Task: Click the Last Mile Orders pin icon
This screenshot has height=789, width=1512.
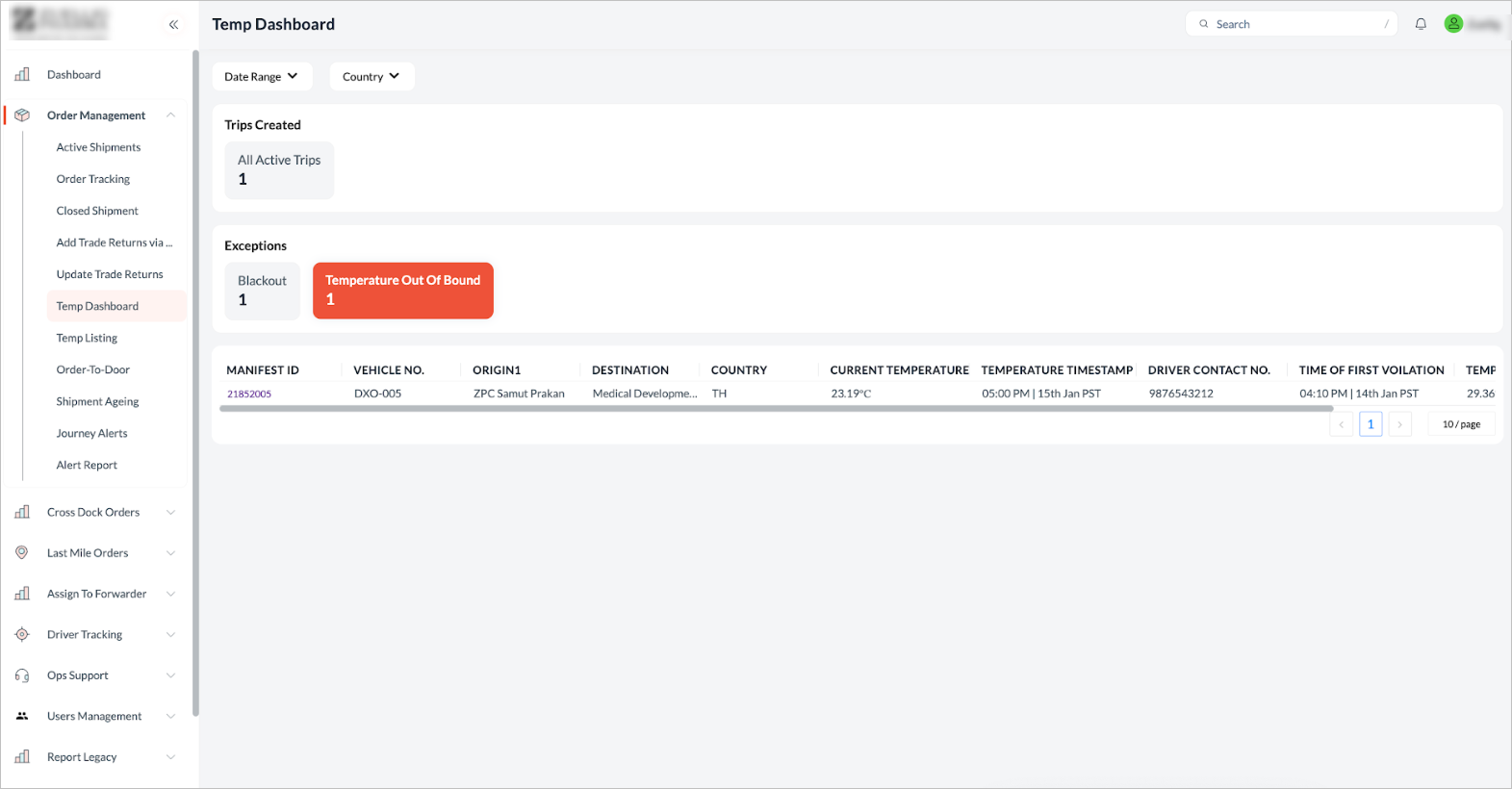Action: (x=22, y=552)
